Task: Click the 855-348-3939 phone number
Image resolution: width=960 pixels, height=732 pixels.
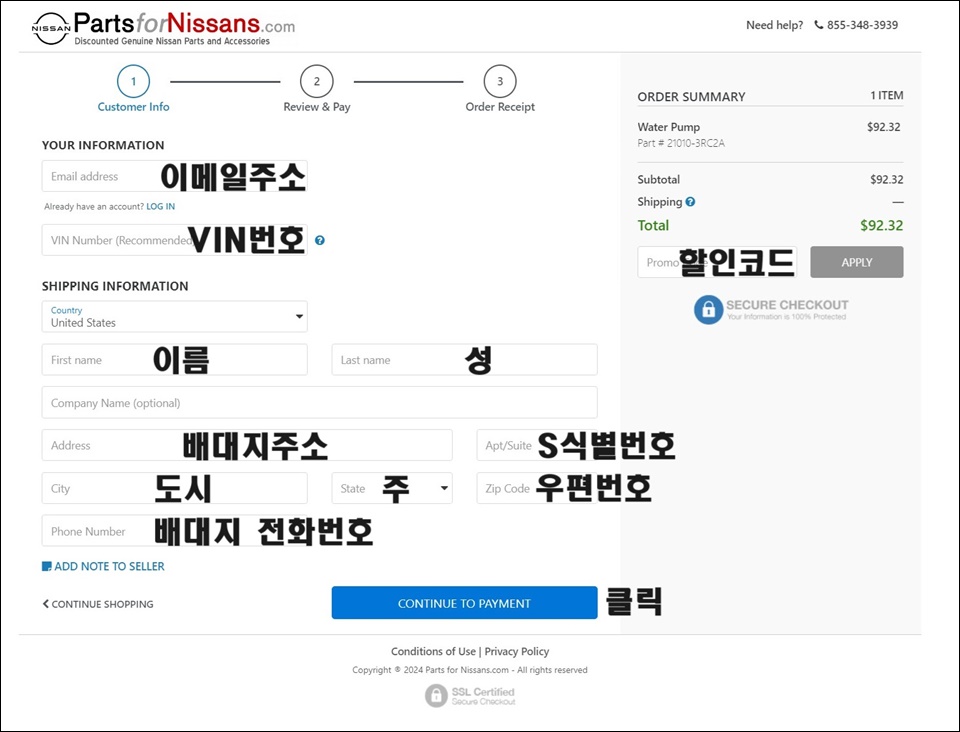Action: pos(862,25)
